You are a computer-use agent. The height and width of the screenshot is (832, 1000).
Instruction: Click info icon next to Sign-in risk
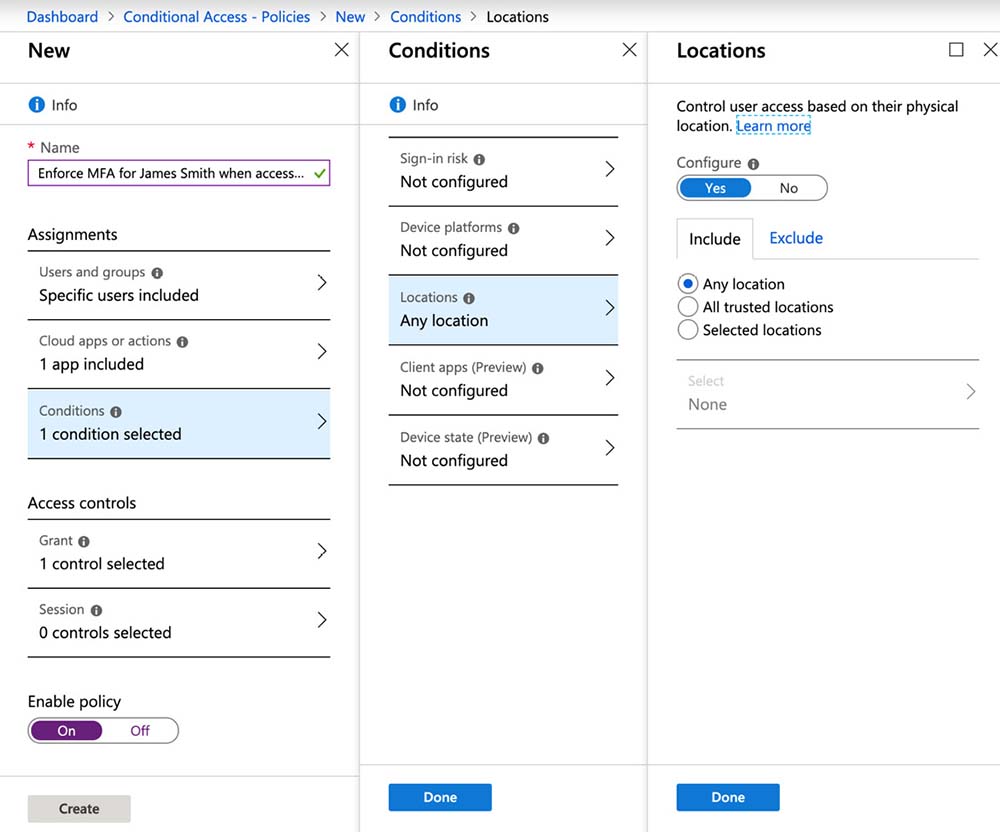(x=479, y=159)
